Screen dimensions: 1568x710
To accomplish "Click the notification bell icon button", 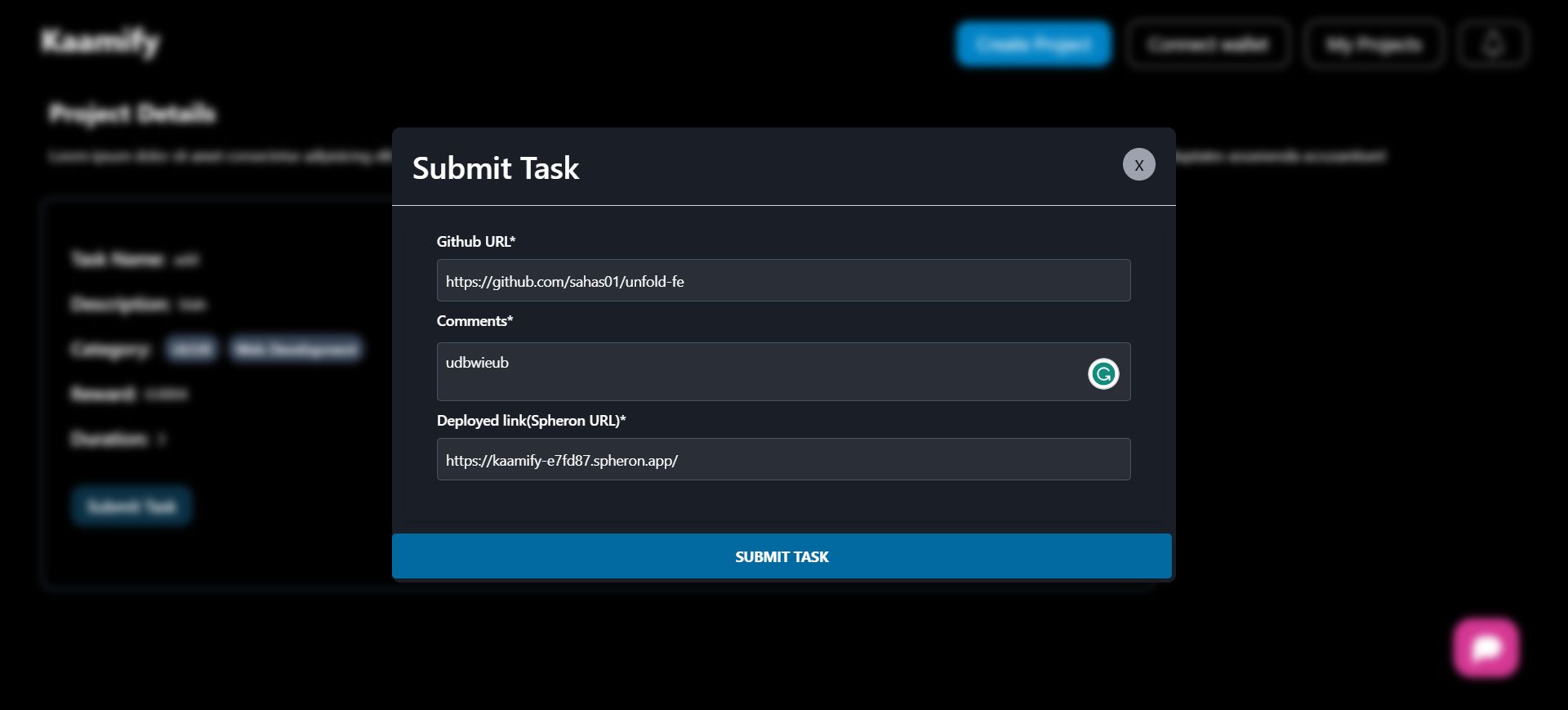I will click(1493, 44).
